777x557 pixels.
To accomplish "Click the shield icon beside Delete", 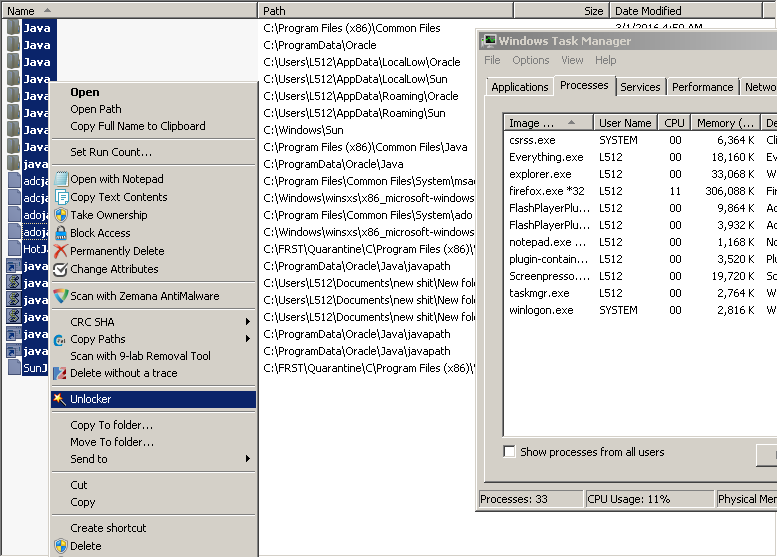I will click(x=61, y=546).
